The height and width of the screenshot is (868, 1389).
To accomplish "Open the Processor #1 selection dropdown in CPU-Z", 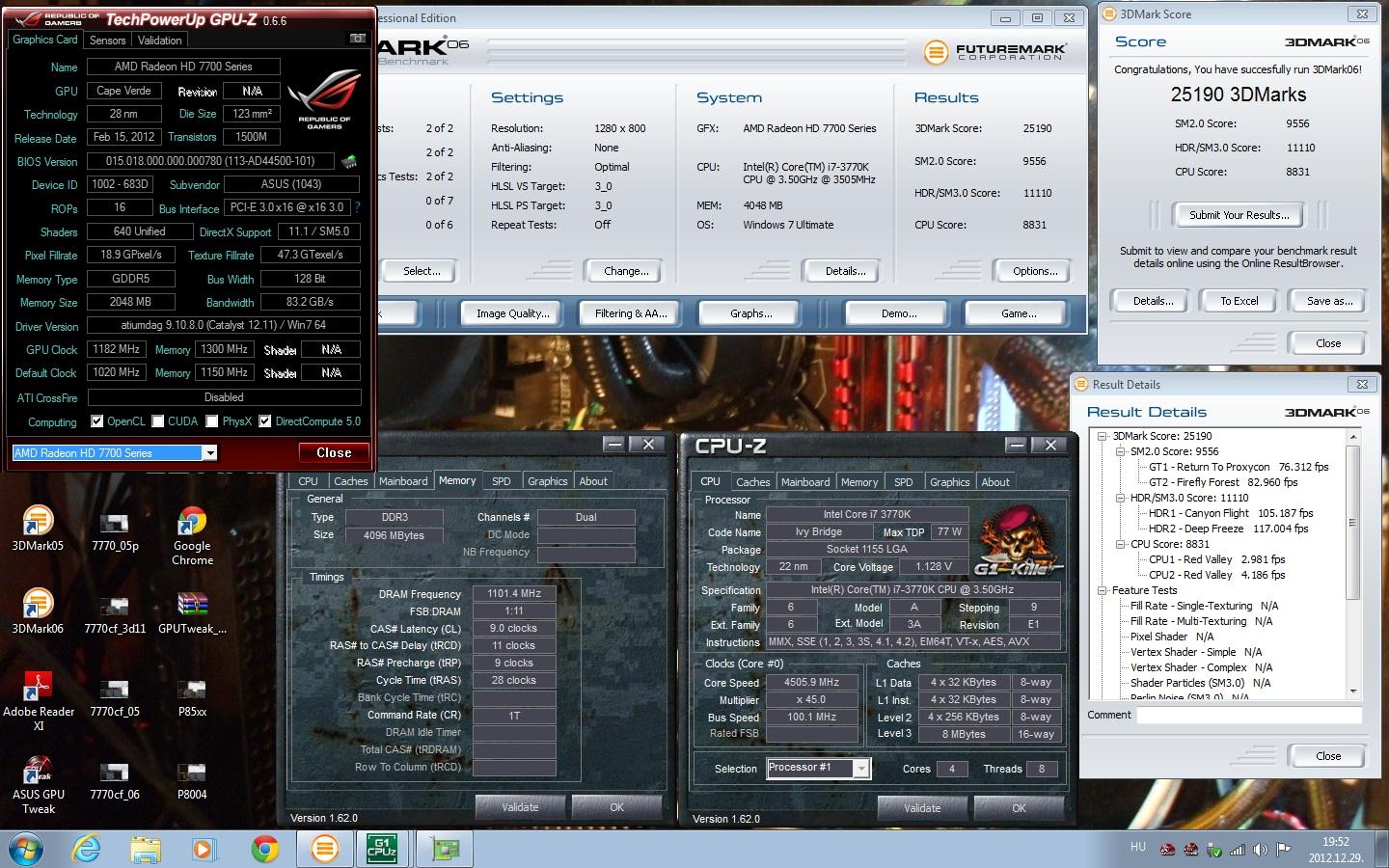I will tap(861, 768).
